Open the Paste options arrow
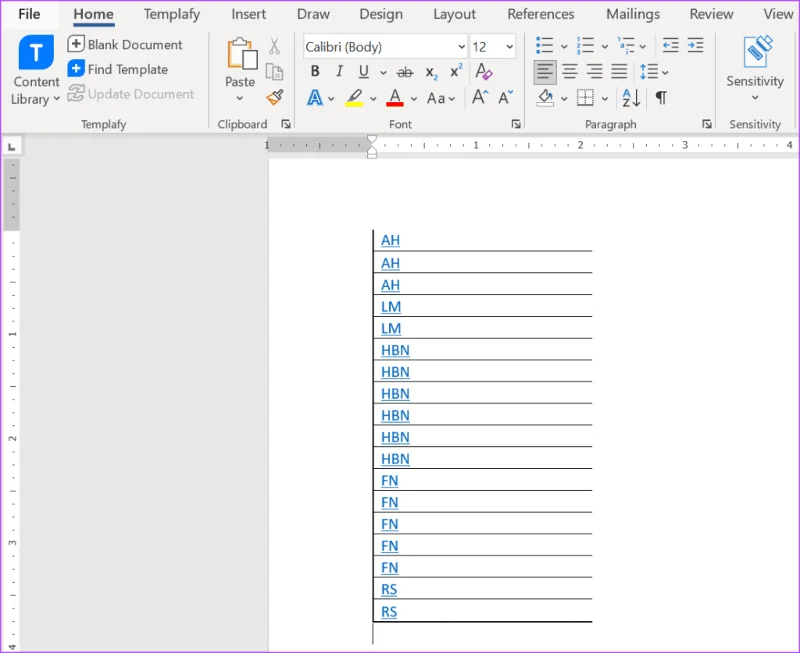800x653 pixels. pyautogui.click(x=240, y=98)
